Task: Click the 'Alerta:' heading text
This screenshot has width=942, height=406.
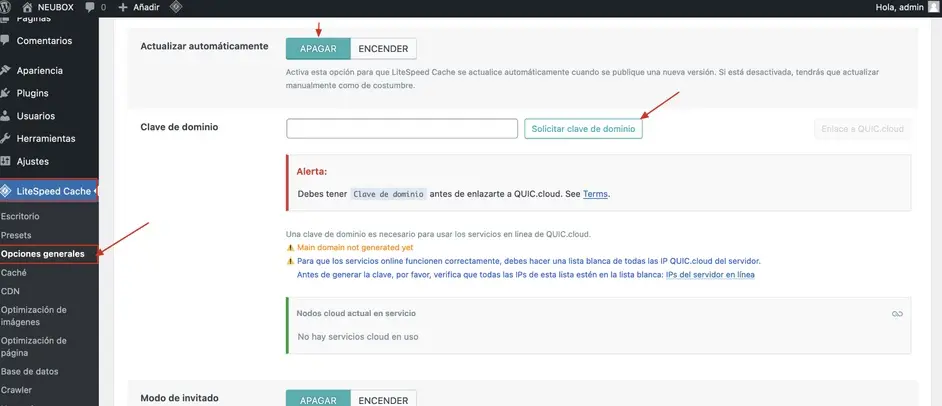Action: (x=312, y=171)
